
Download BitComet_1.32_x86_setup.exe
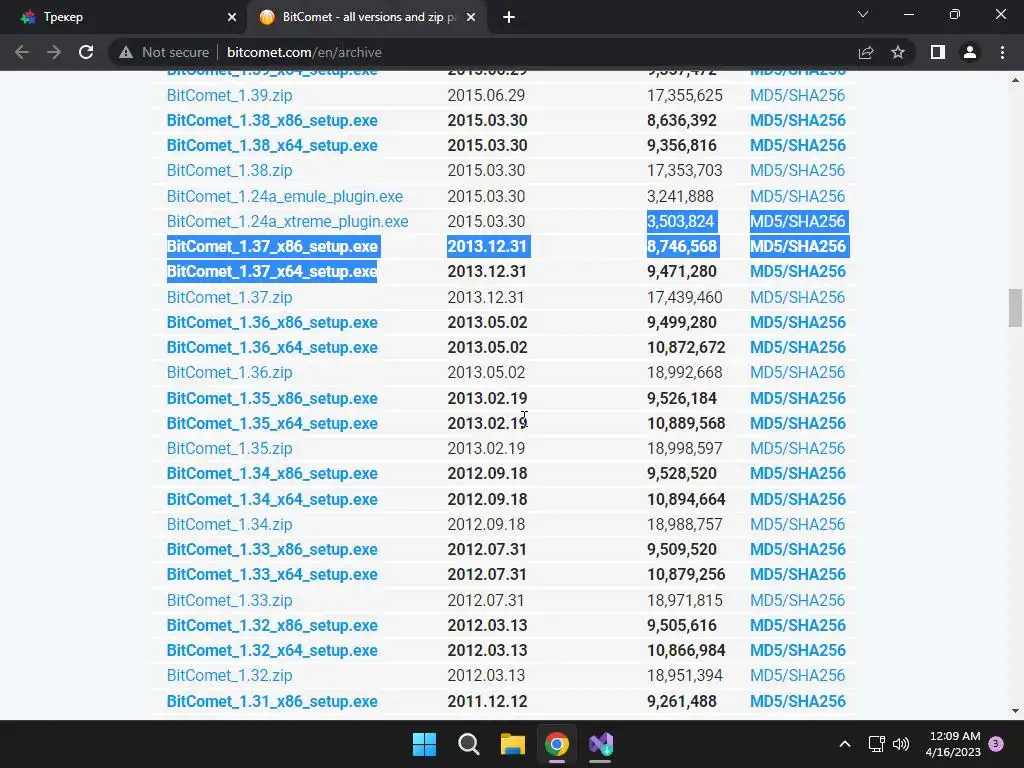272,626
